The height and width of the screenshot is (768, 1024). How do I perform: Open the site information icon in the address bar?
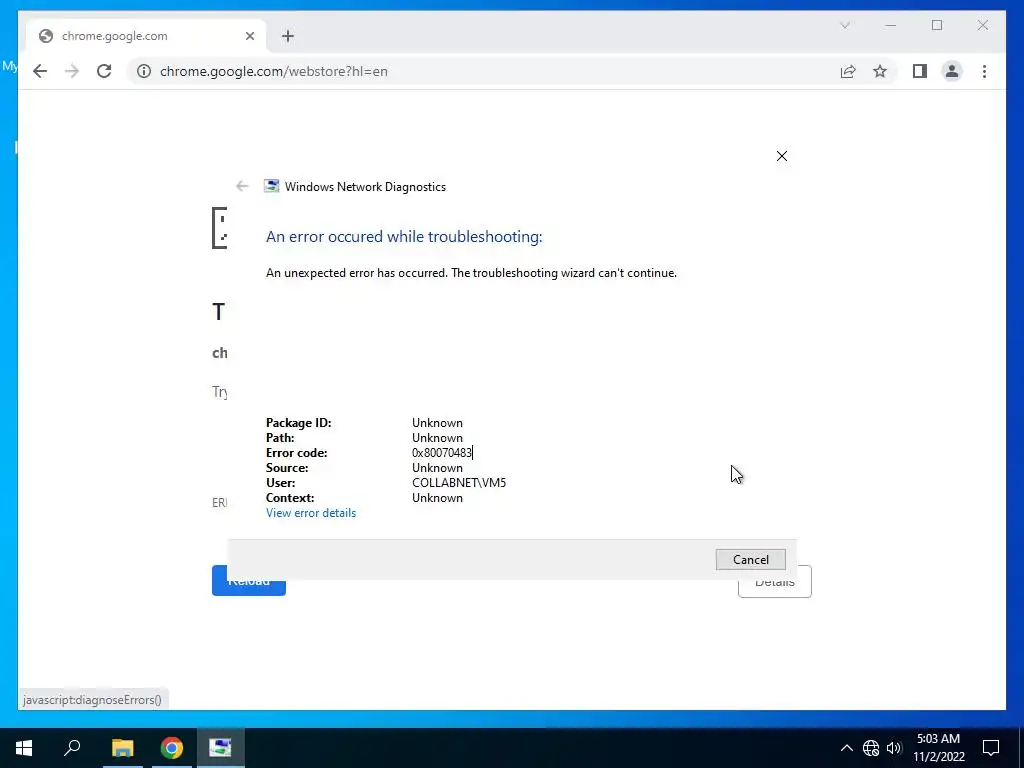click(x=144, y=71)
